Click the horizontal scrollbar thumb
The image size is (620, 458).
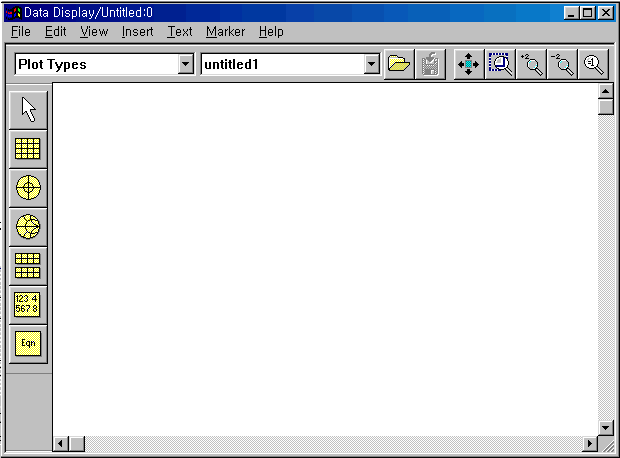(x=77, y=443)
